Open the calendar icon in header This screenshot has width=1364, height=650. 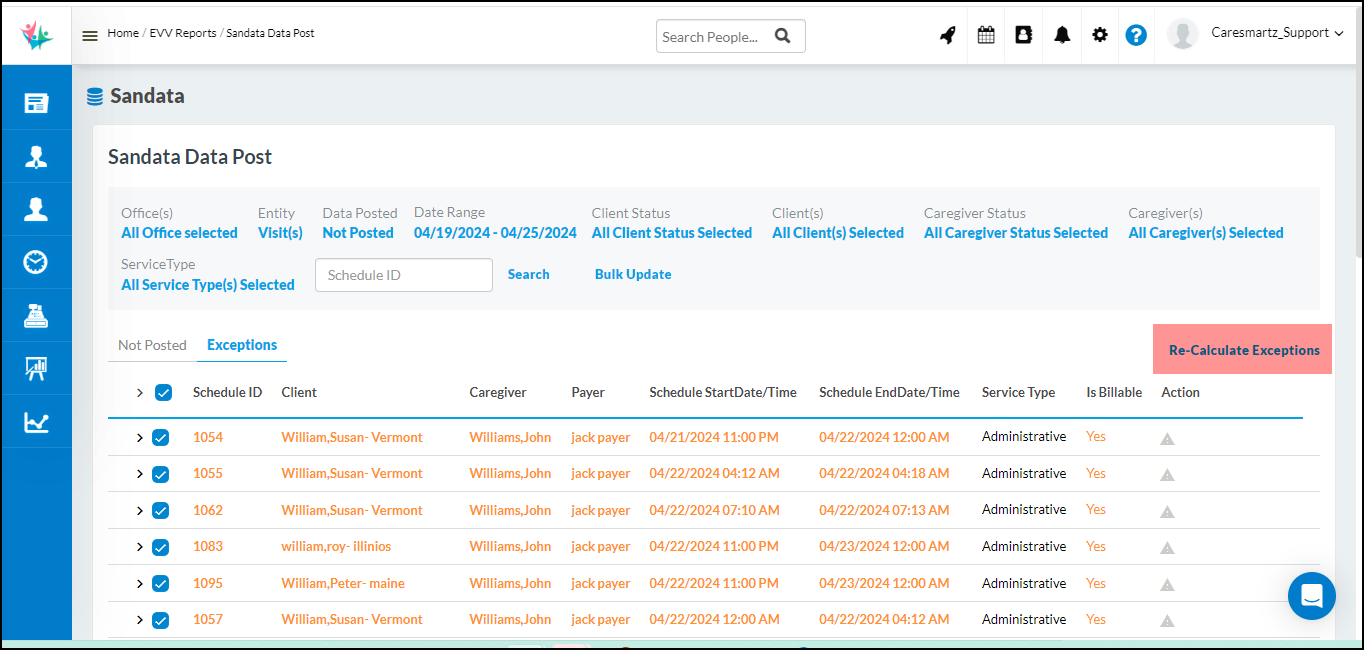[x=986, y=35]
